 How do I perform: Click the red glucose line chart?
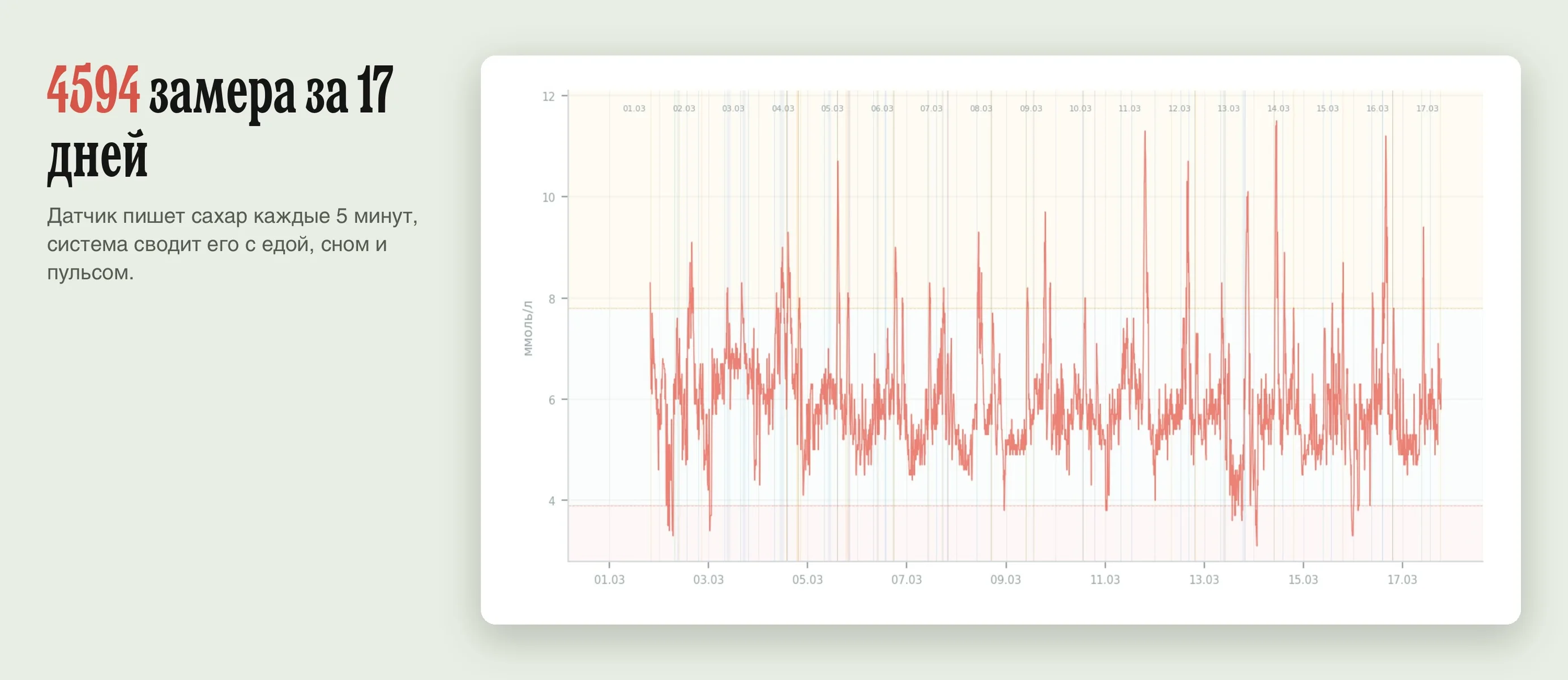1045,333
